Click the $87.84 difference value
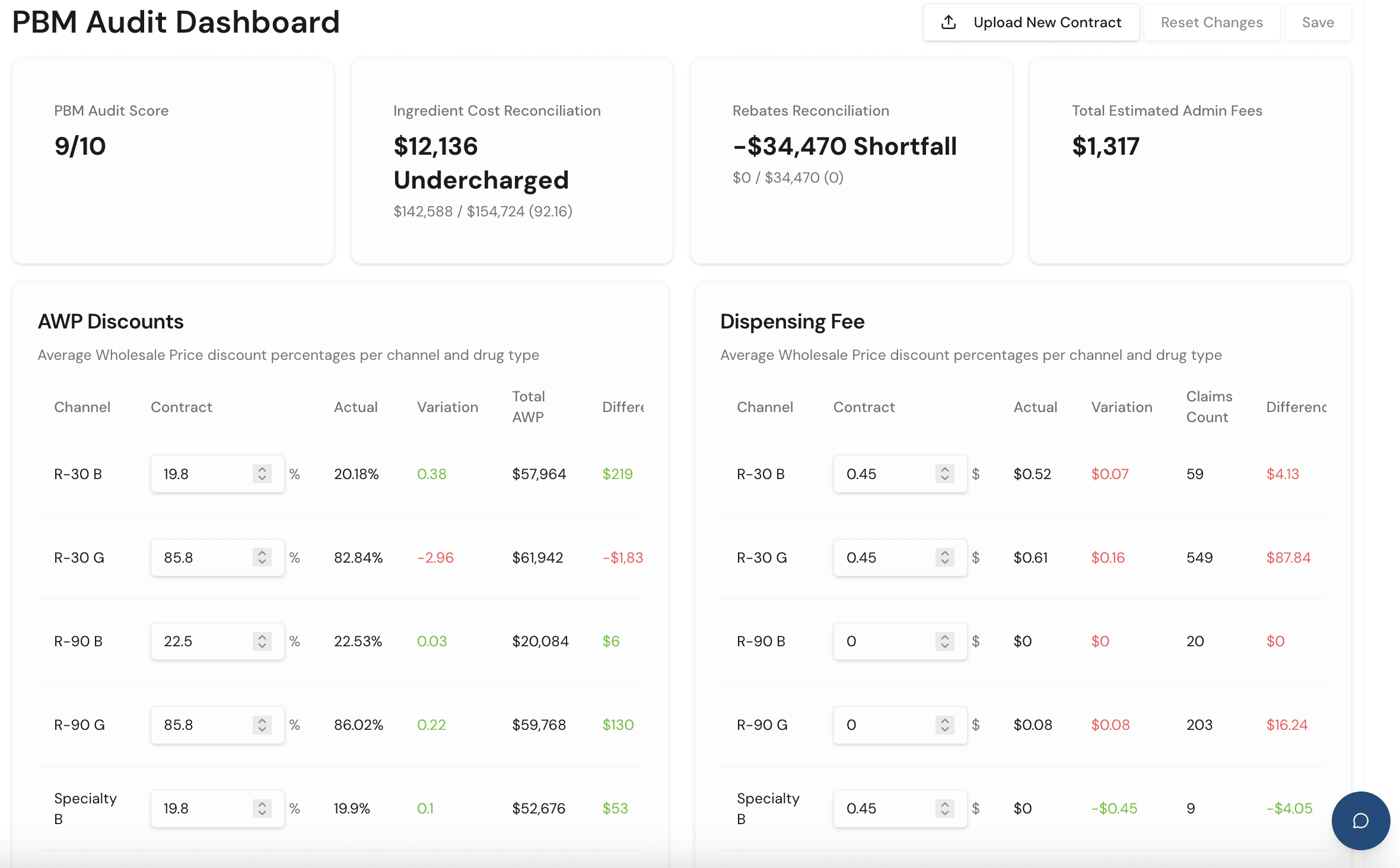 point(1288,557)
